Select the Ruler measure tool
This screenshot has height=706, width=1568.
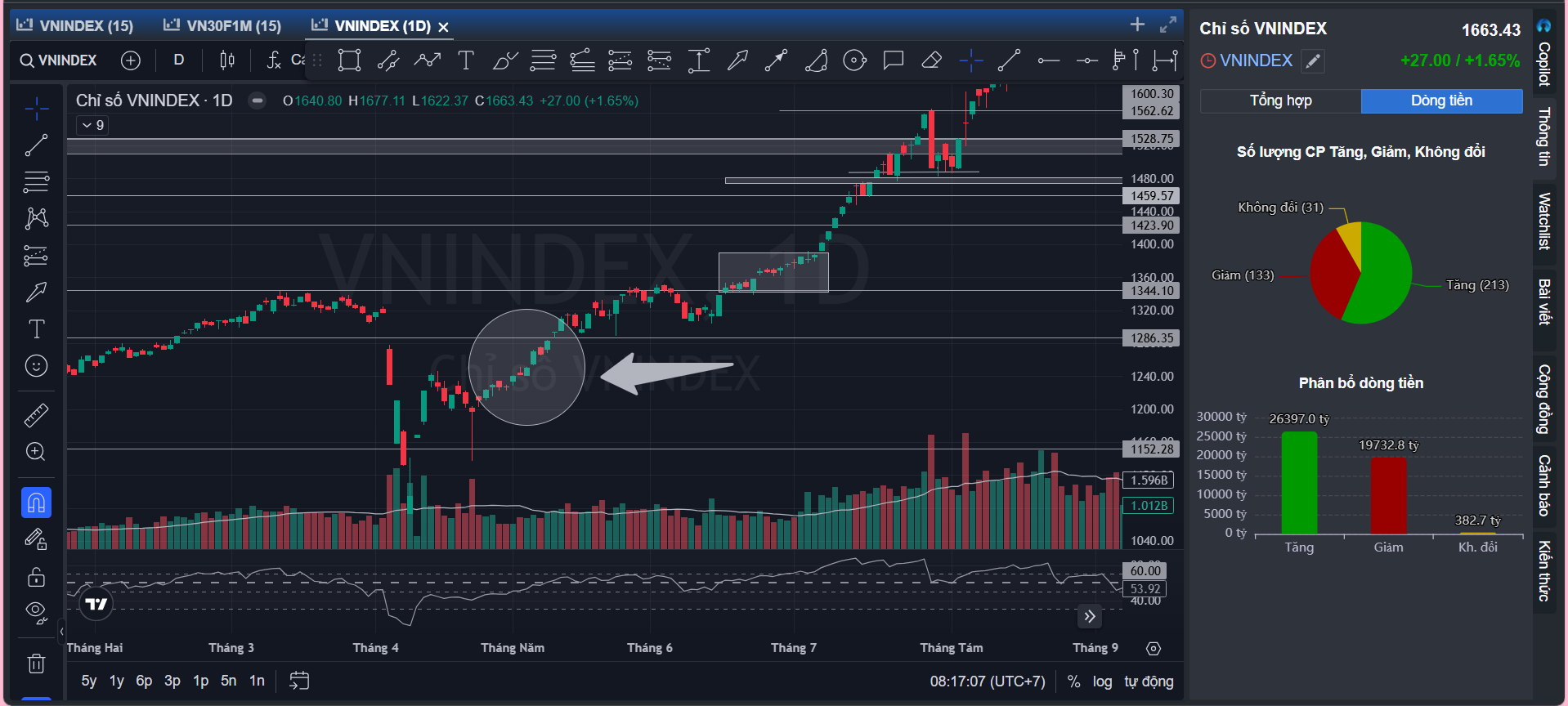click(36, 415)
